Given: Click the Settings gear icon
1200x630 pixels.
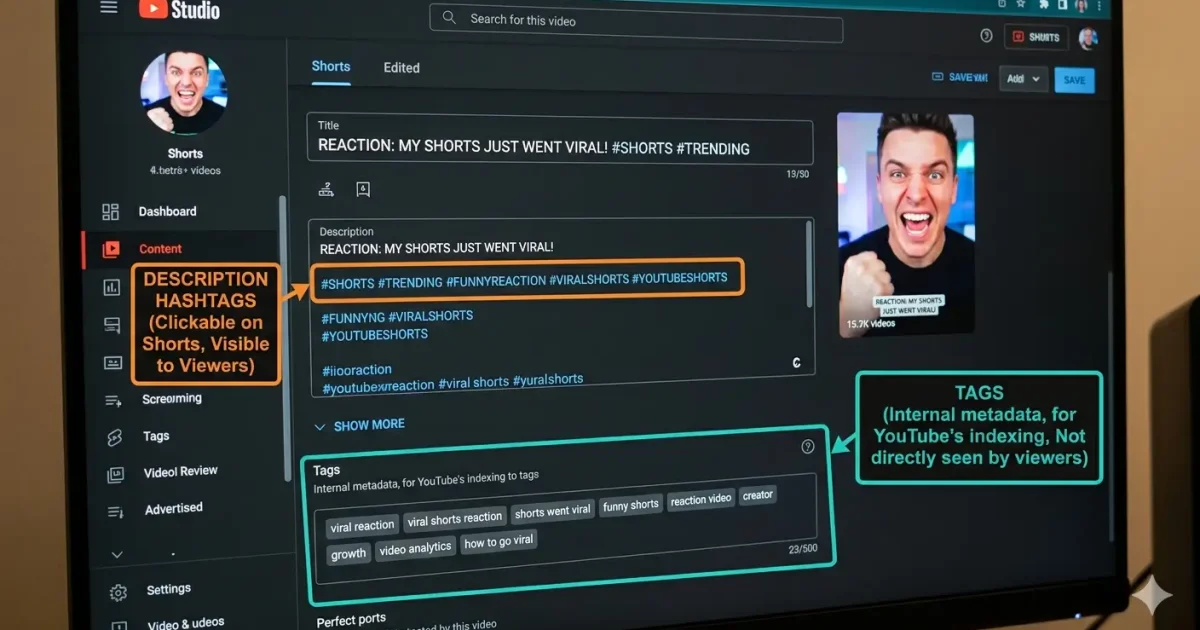Looking at the screenshot, I should point(118,592).
